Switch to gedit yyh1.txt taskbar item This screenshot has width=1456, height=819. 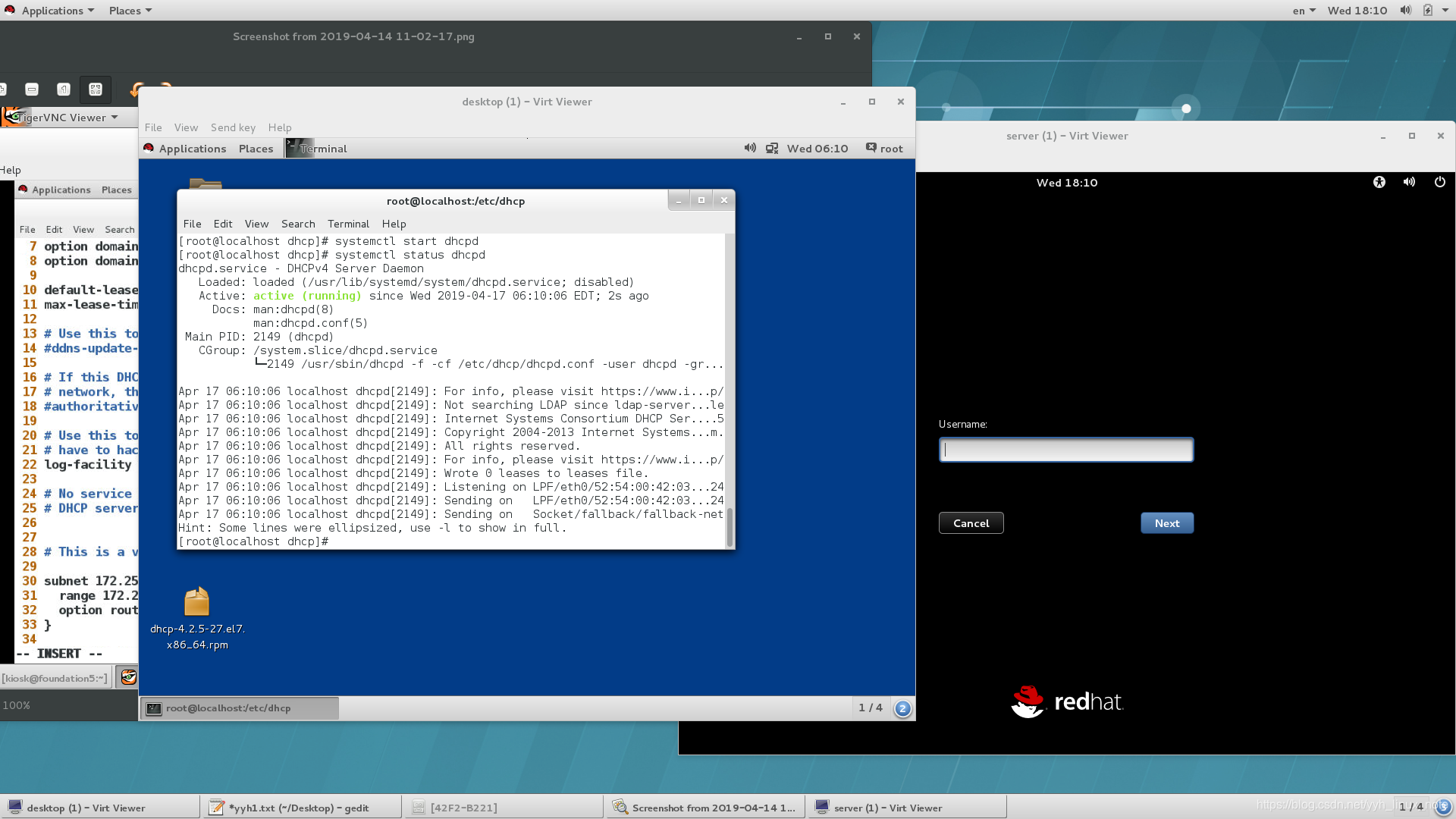click(300, 808)
